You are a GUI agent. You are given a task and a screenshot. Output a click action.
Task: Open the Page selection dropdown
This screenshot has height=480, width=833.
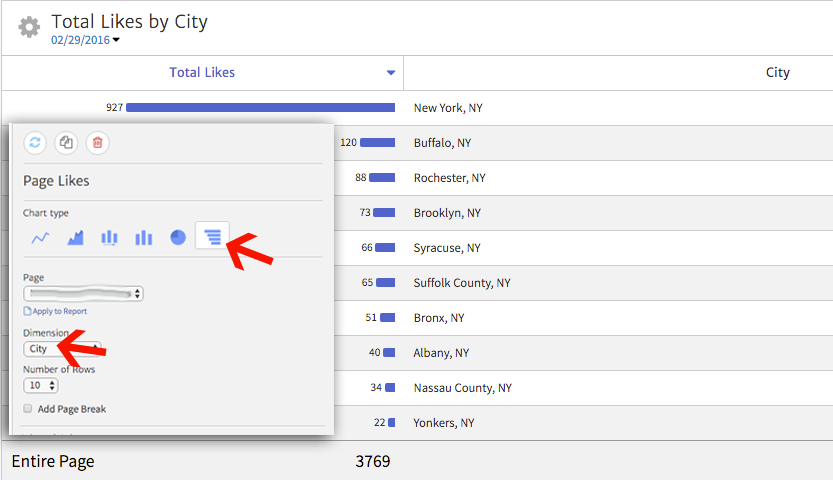[83, 294]
